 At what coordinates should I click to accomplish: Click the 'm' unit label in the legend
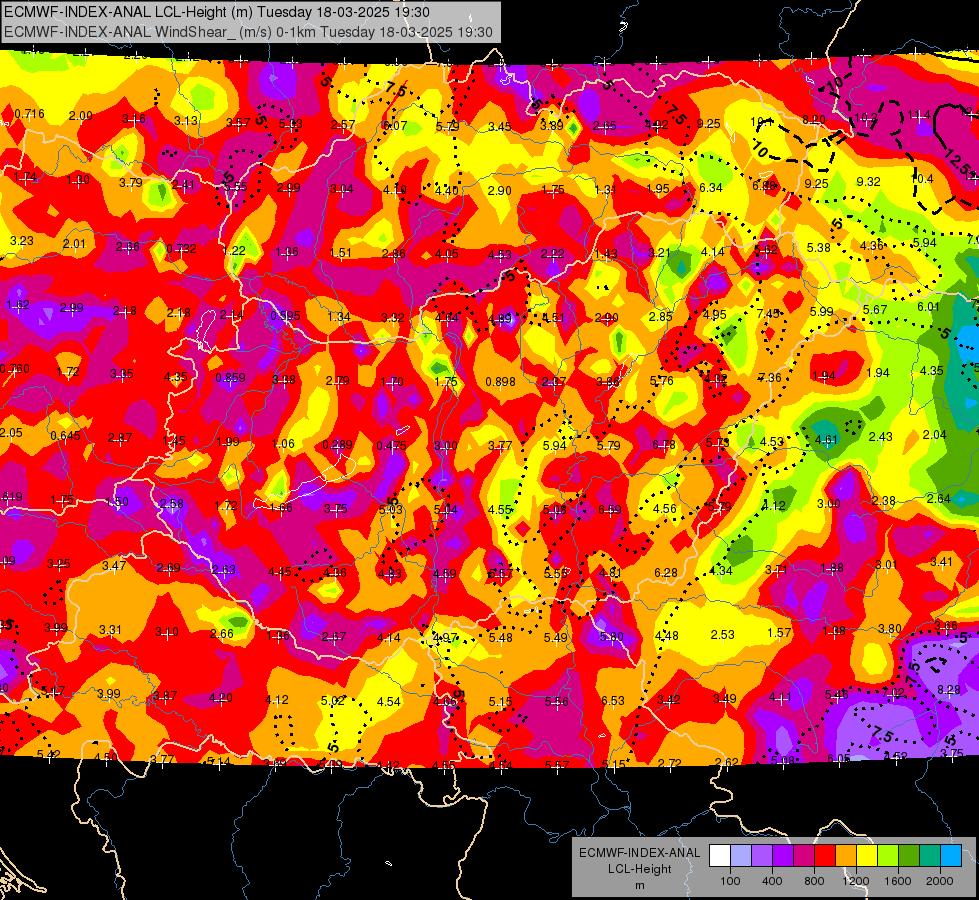pyautogui.click(x=639, y=885)
